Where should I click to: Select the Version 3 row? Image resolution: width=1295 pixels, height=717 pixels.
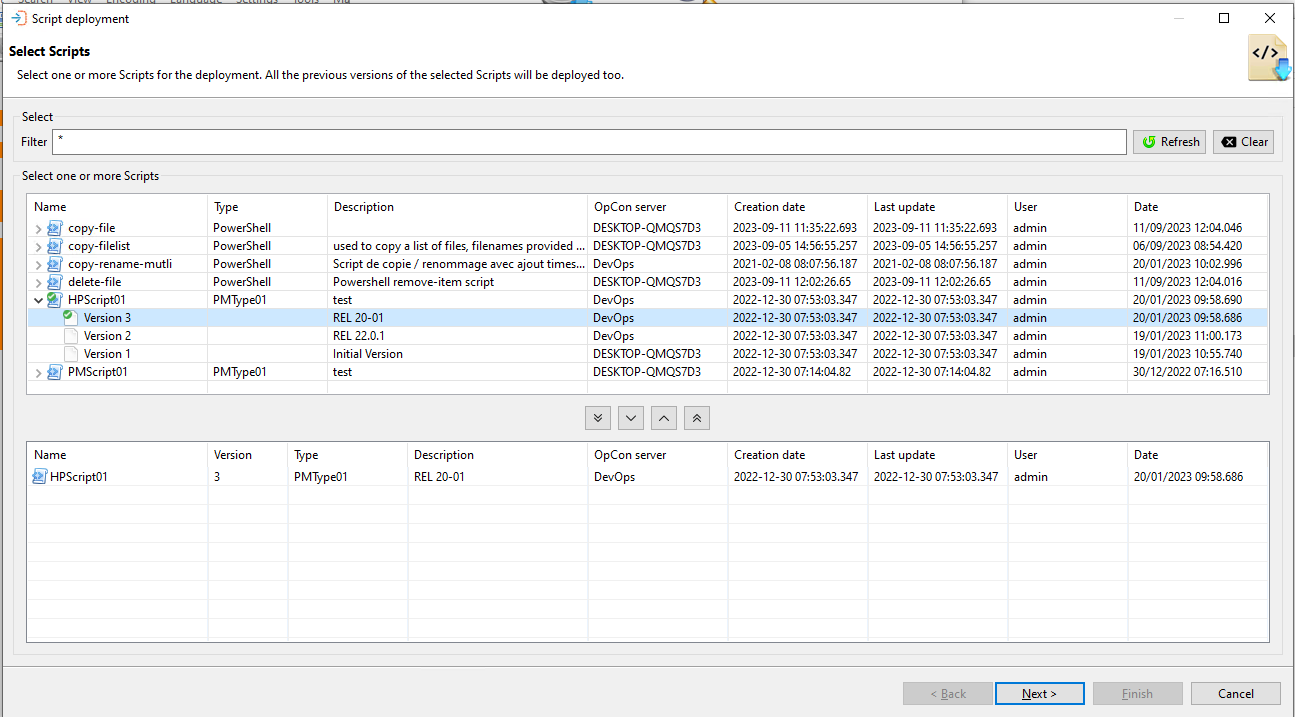pos(647,318)
